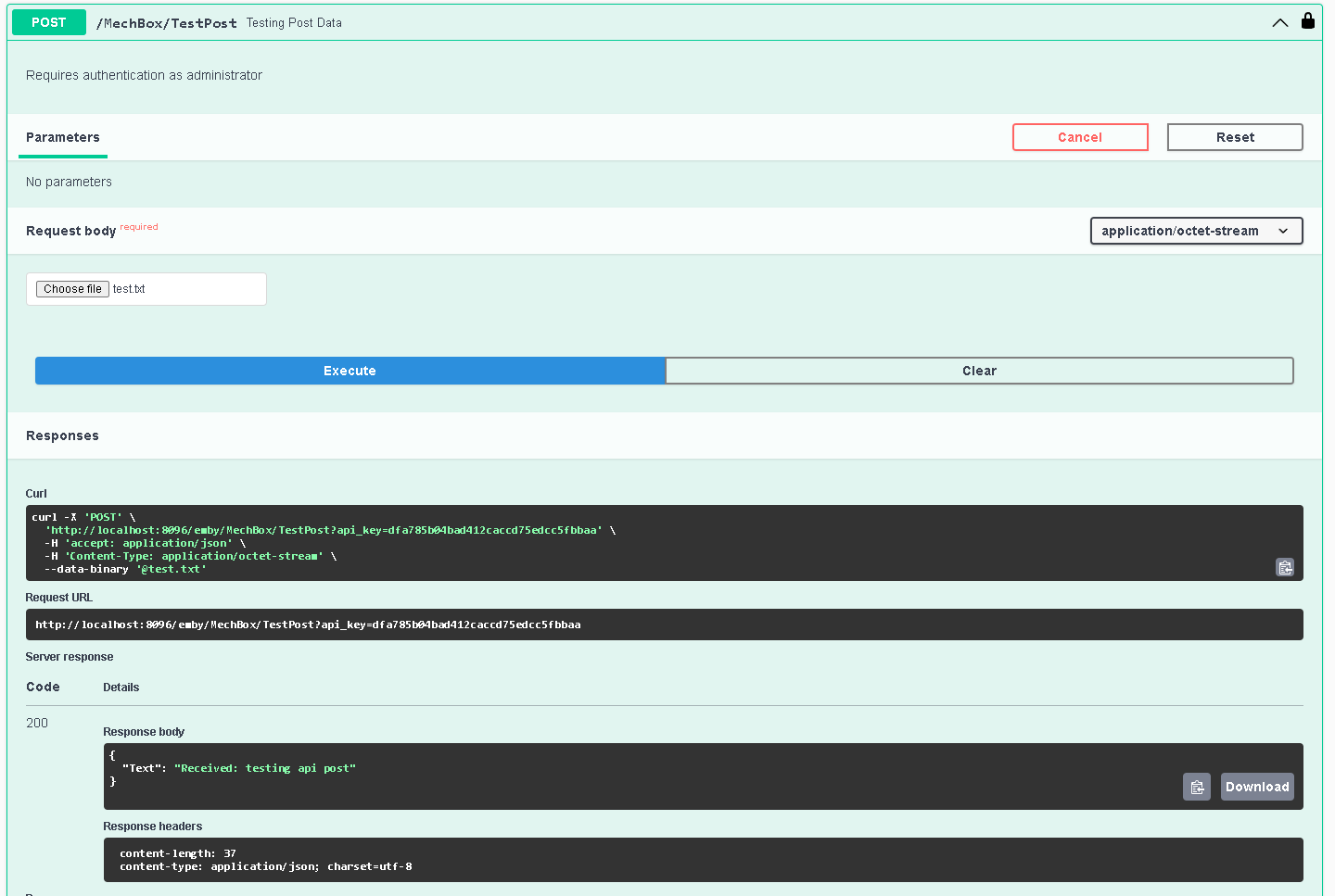
Task: Open the request body content type dropdown
Action: tap(1195, 231)
